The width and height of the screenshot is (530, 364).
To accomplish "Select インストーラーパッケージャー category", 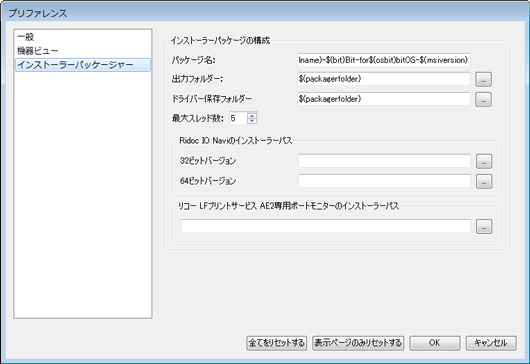I will point(83,65).
